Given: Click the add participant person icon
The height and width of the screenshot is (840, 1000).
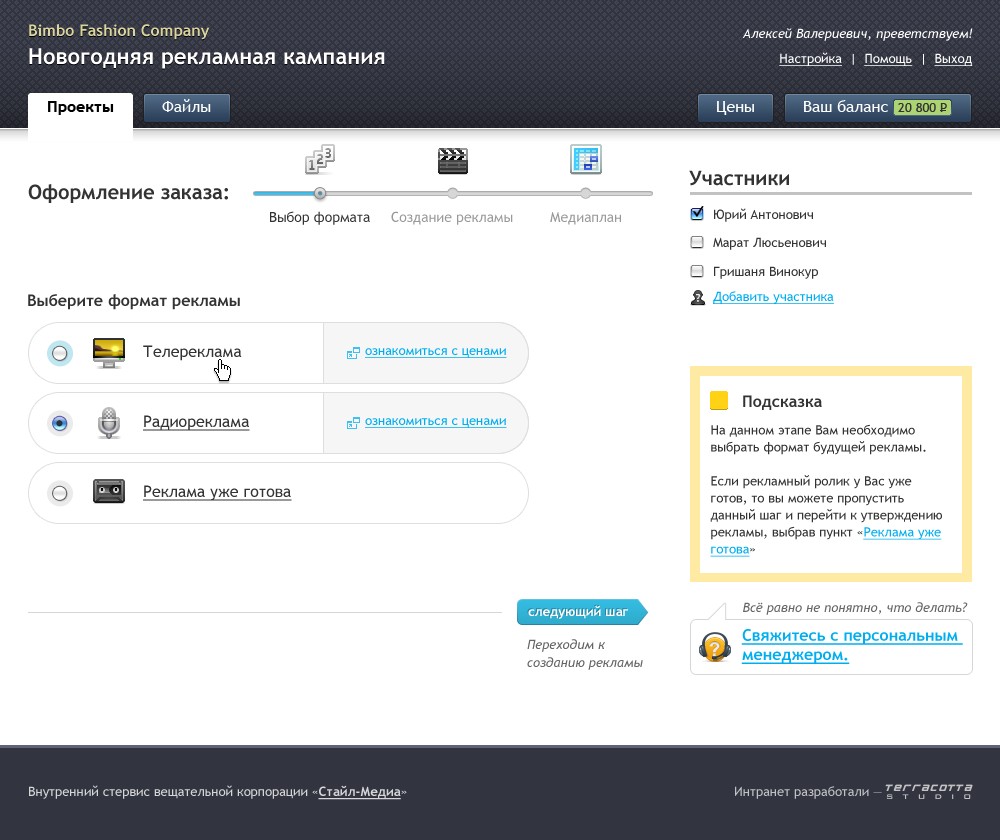Looking at the screenshot, I should (x=698, y=297).
